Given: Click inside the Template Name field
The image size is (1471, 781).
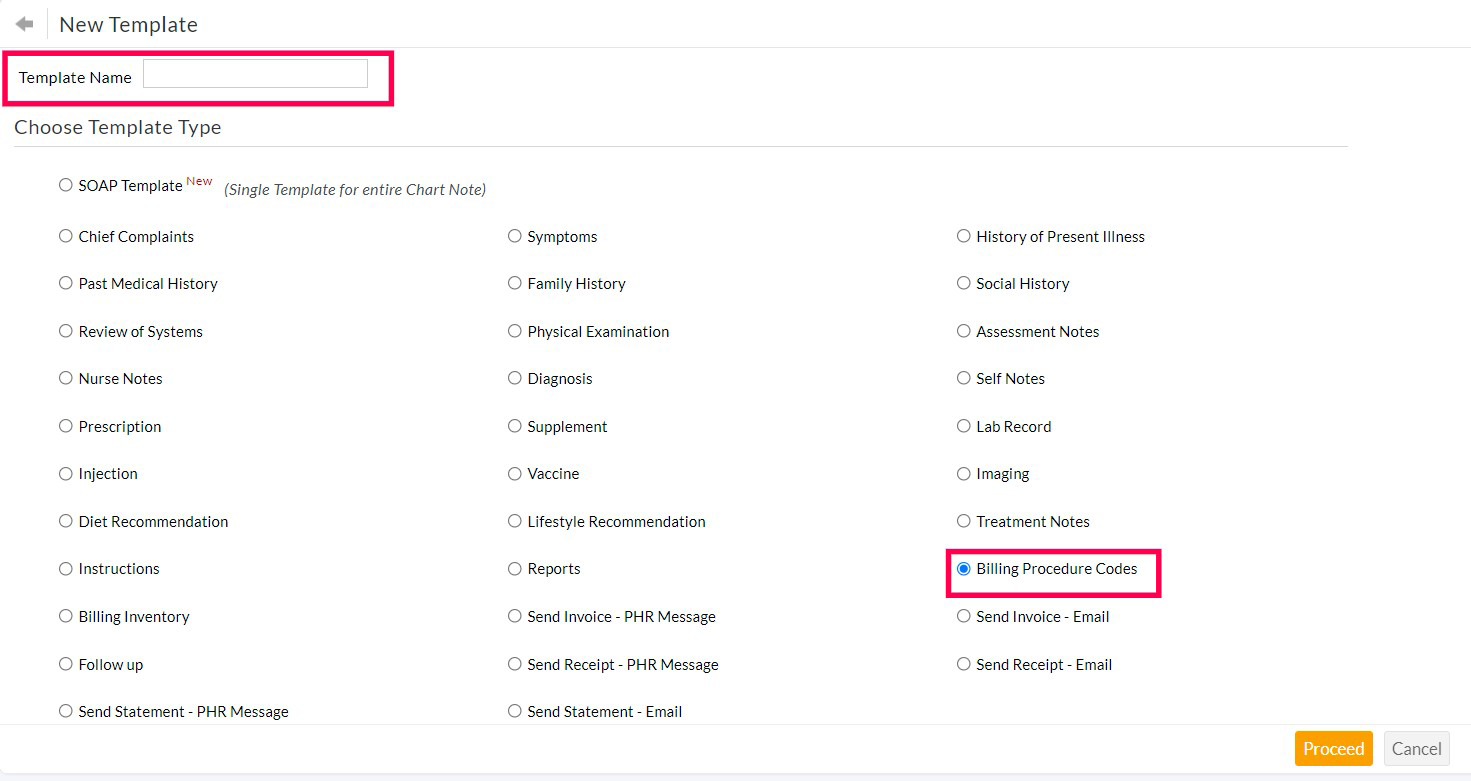Looking at the screenshot, I should [254, 73].
